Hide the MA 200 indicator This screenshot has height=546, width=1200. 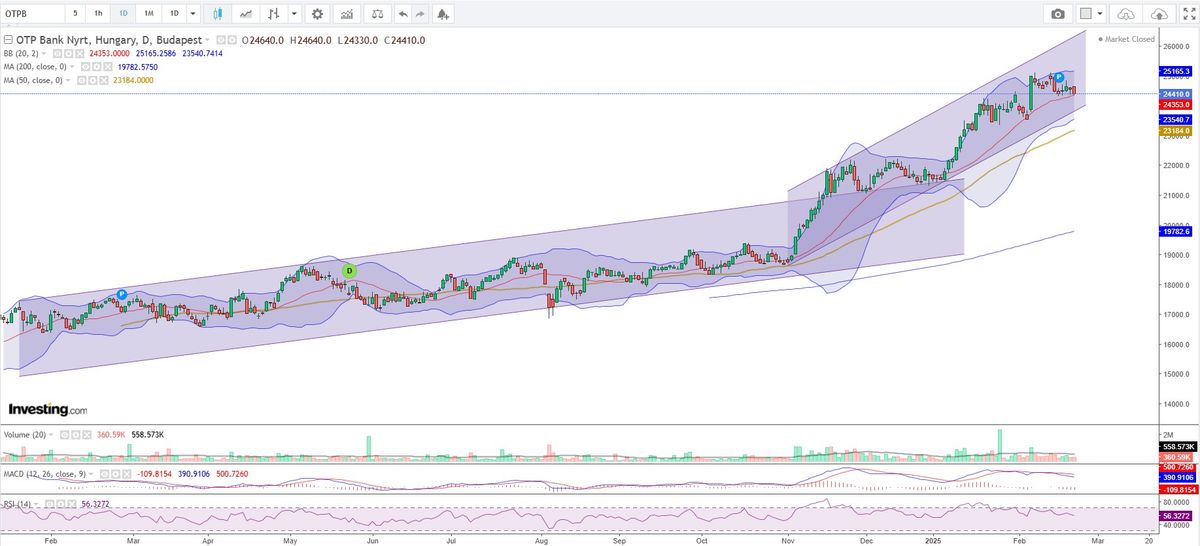tap(85, 67)
